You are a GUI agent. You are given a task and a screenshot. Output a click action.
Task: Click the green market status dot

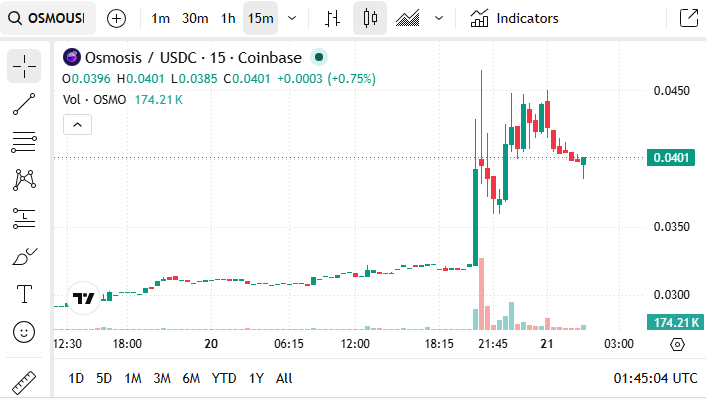(319, 57)
